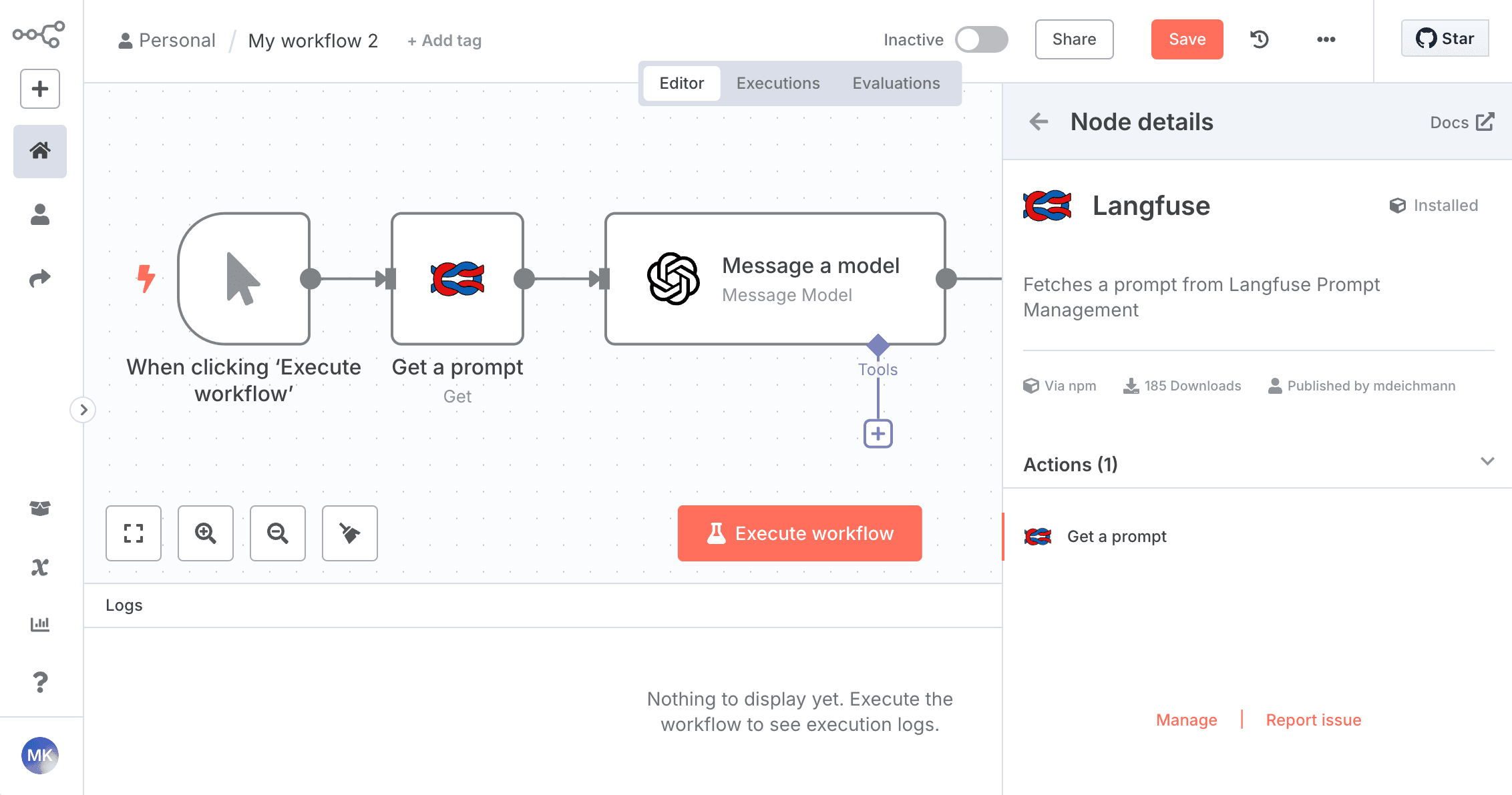Expand the left canvas panel arrow
The width and height of the screenshot is (1512, 795).
click(x=83, y=411)
